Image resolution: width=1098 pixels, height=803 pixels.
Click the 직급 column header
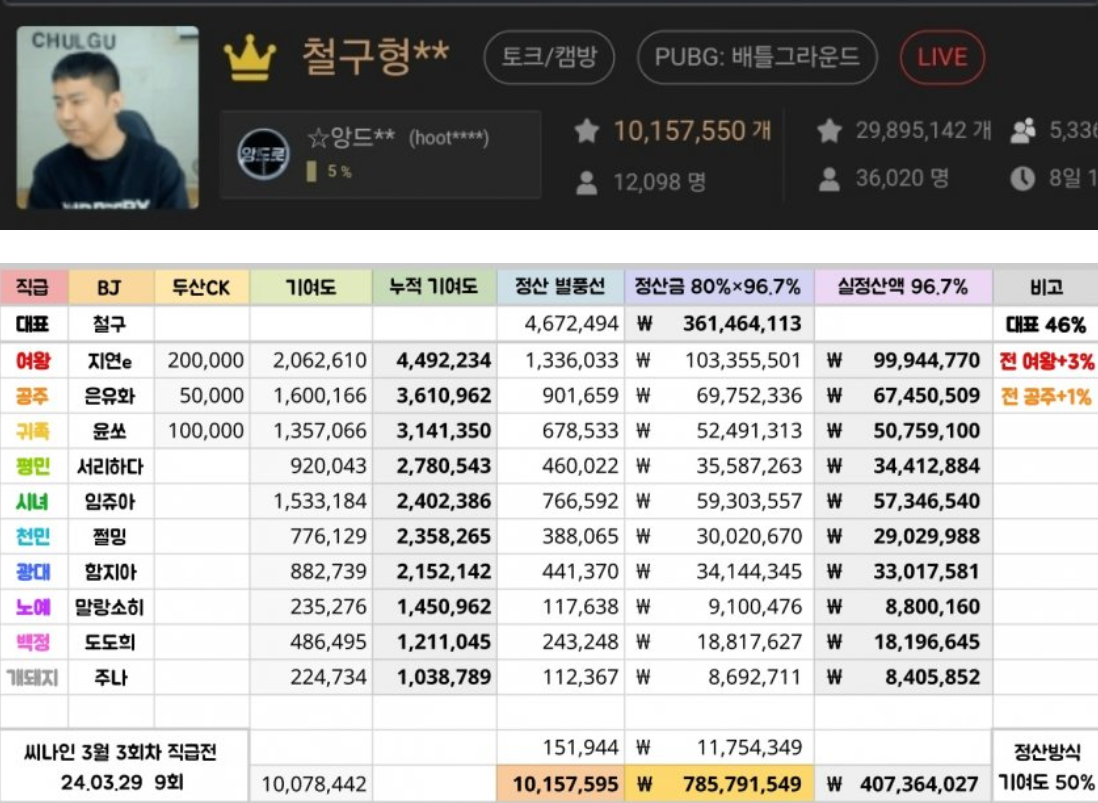pyautogui.click(x=34, y=287)
